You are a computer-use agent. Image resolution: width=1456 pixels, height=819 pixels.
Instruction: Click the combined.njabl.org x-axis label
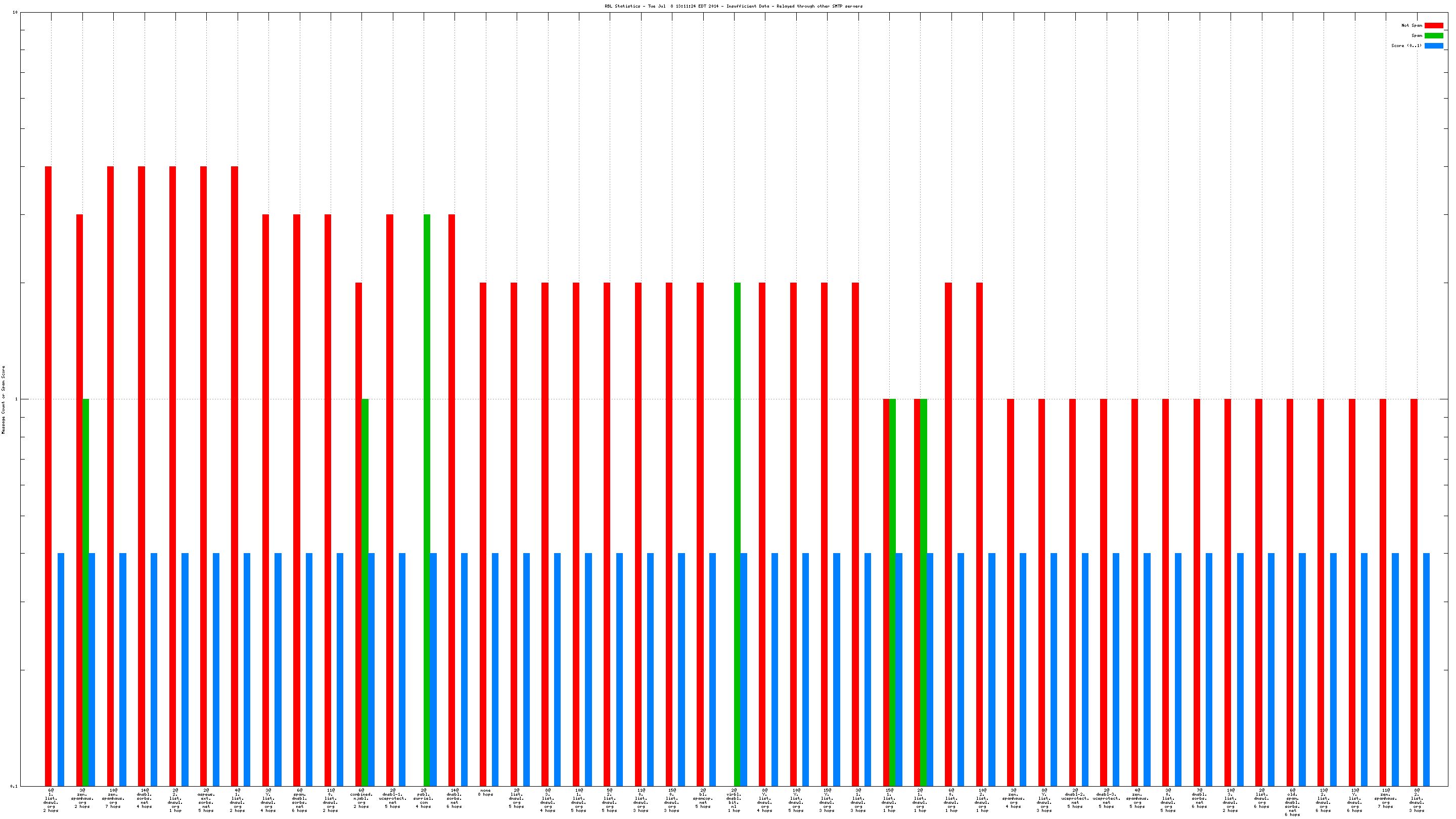click(361, 798)
